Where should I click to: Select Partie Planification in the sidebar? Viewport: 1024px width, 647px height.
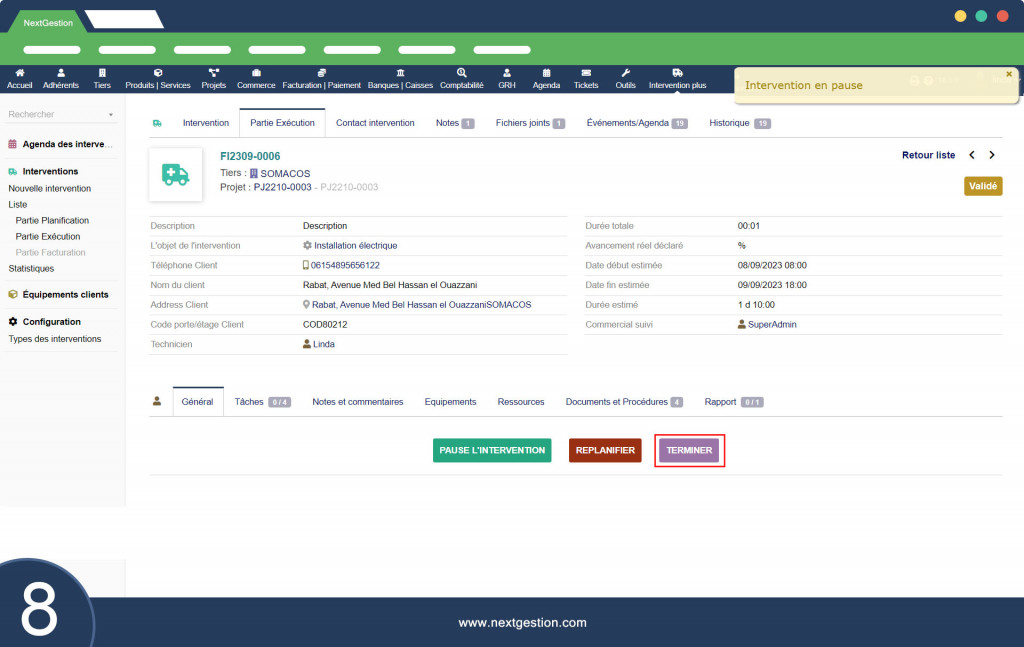52,221
